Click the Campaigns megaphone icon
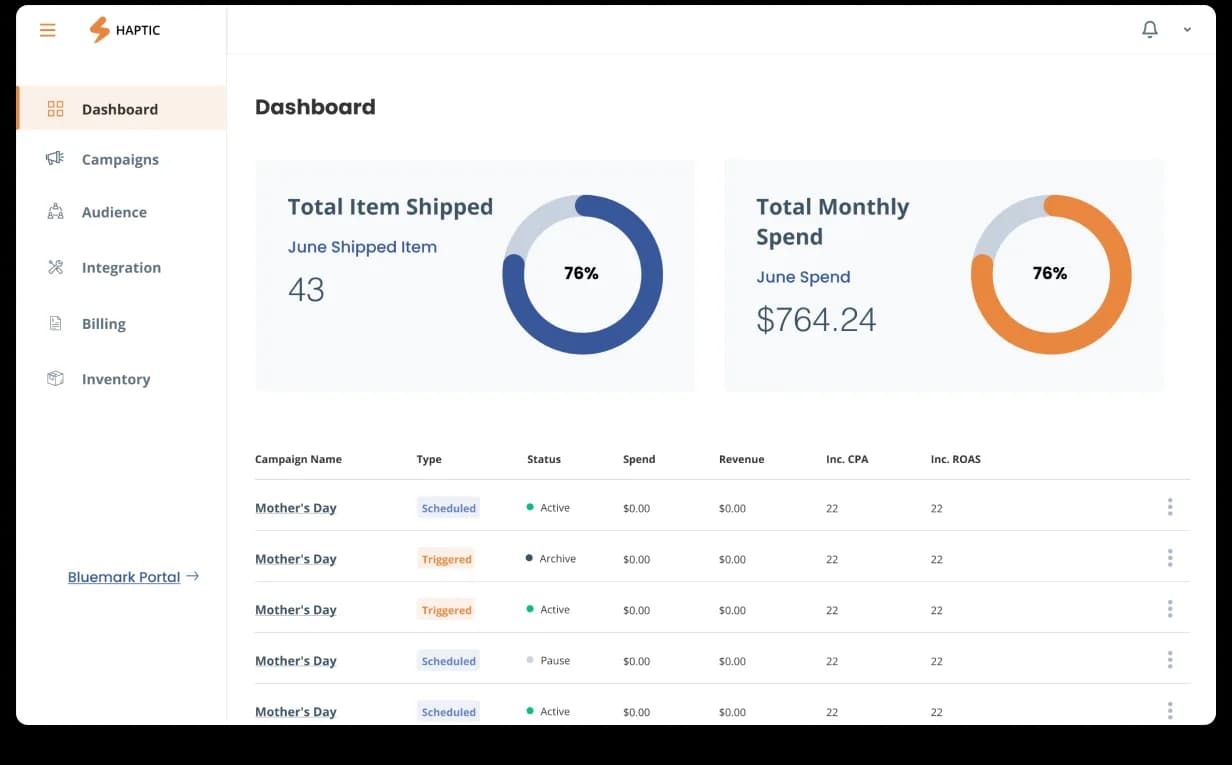1232x765 pixels. coord(55,159)
